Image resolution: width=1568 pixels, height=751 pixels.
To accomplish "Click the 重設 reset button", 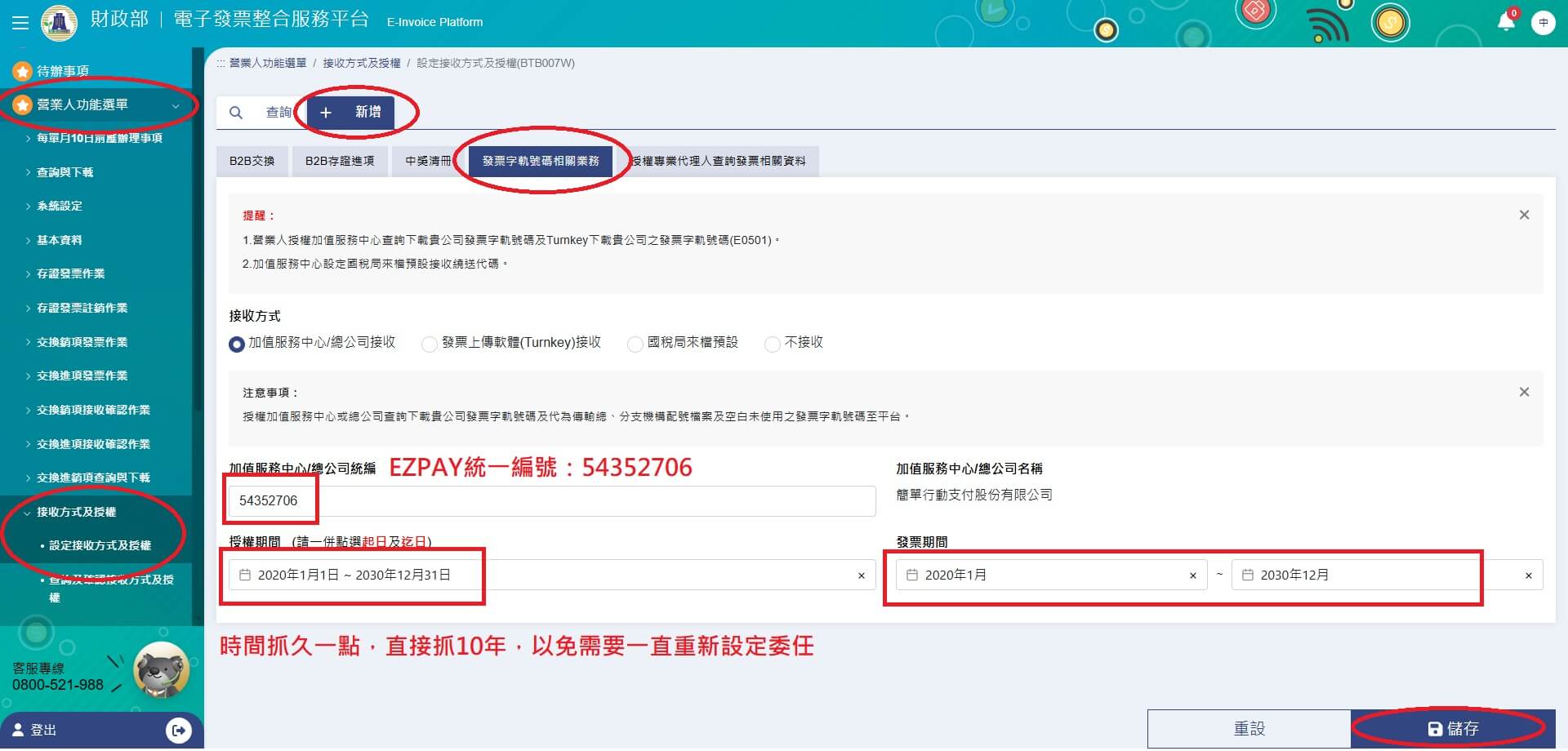I will coord(1249,728).
